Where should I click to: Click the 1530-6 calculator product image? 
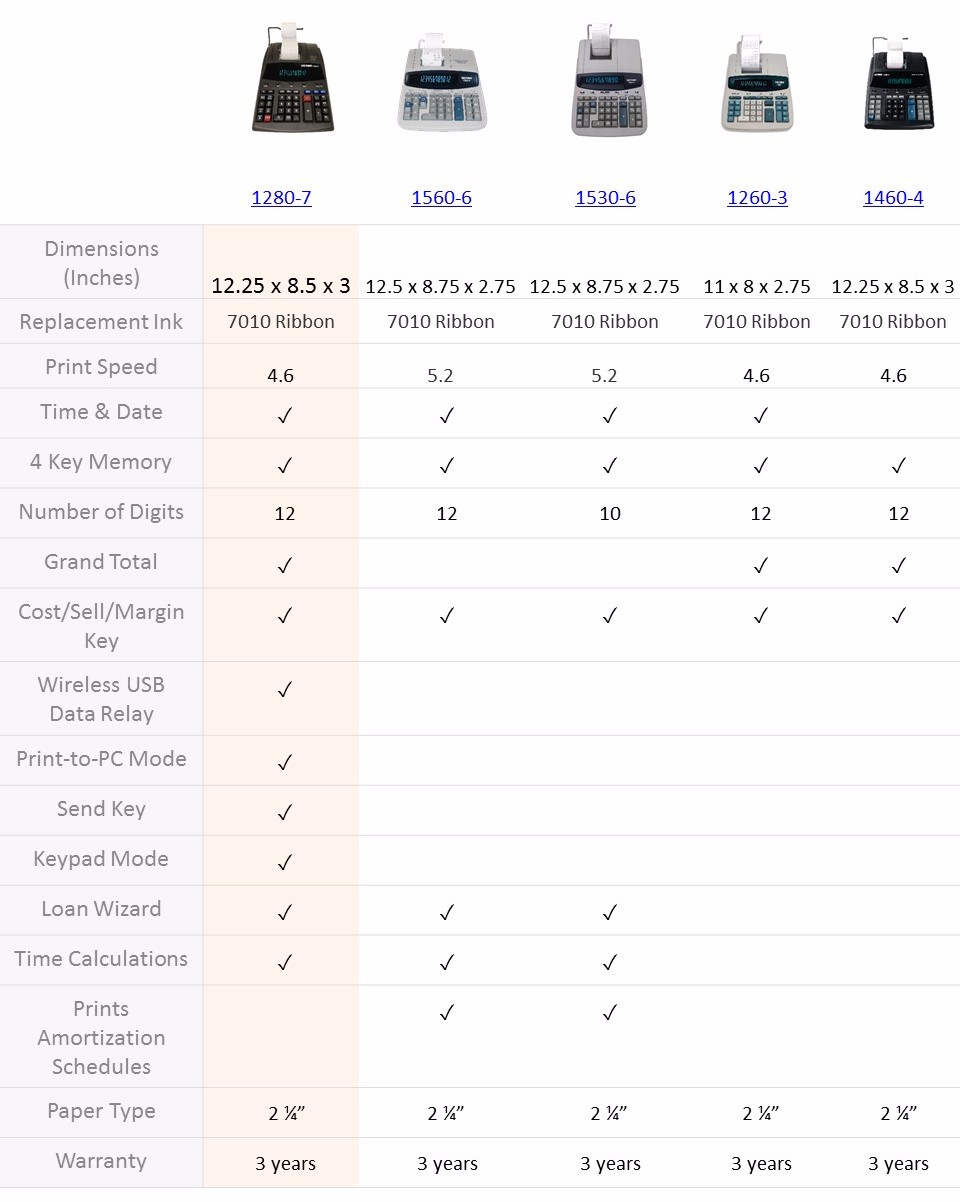[605, 82]
